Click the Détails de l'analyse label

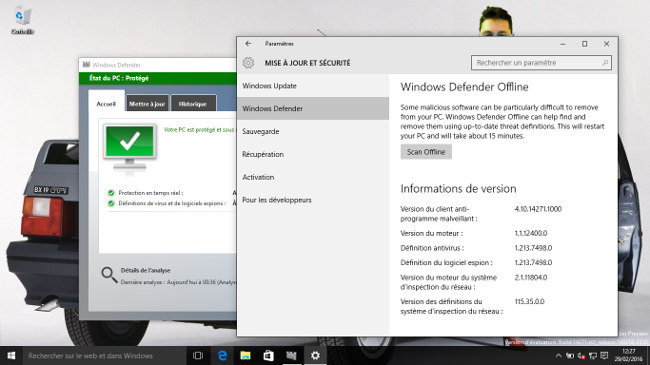point(146,270)
